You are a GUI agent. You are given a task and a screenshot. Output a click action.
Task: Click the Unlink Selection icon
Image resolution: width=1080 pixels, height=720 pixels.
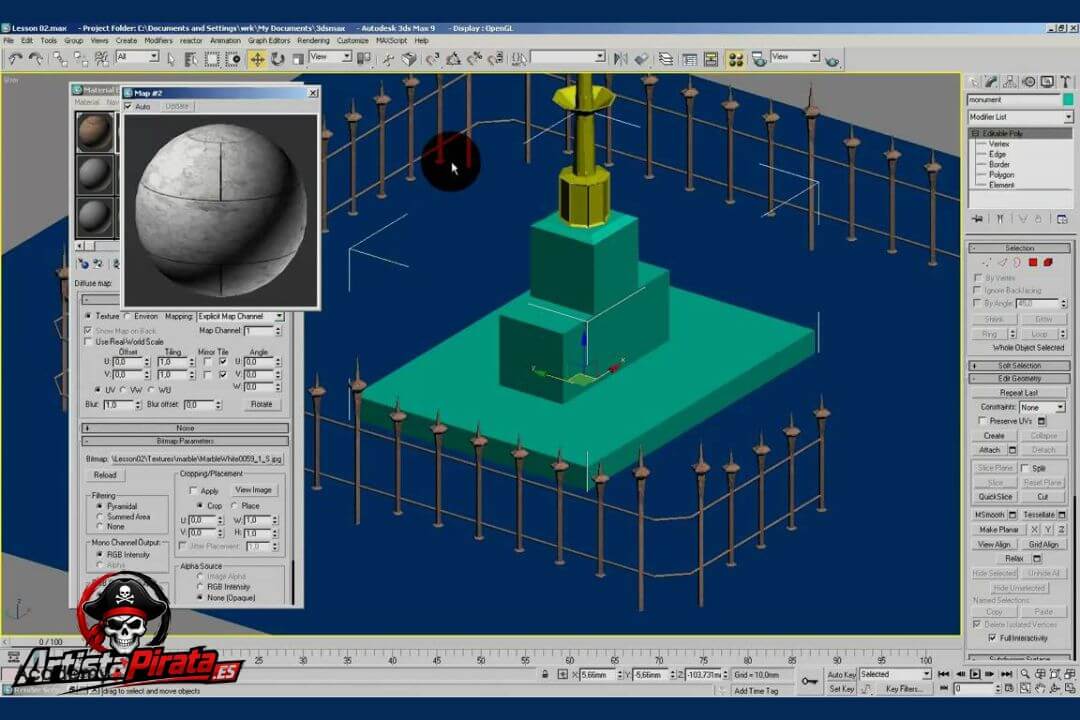tap(81, 59)
